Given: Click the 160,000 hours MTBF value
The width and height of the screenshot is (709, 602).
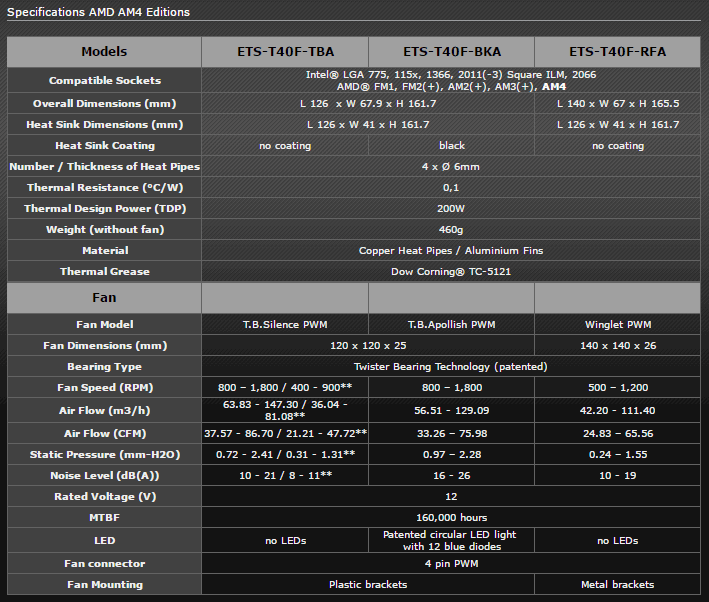Looking at the screenshot, I should click(452, 517).
